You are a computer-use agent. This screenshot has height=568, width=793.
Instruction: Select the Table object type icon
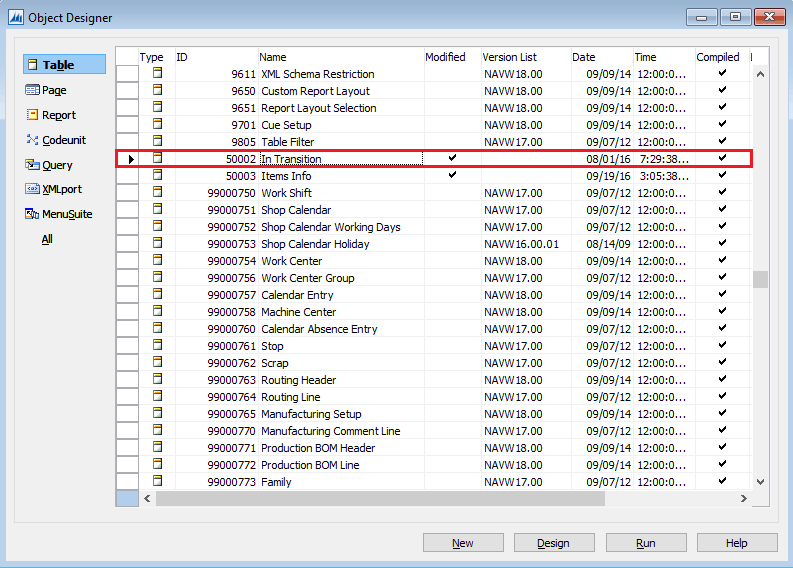(33, 65)
